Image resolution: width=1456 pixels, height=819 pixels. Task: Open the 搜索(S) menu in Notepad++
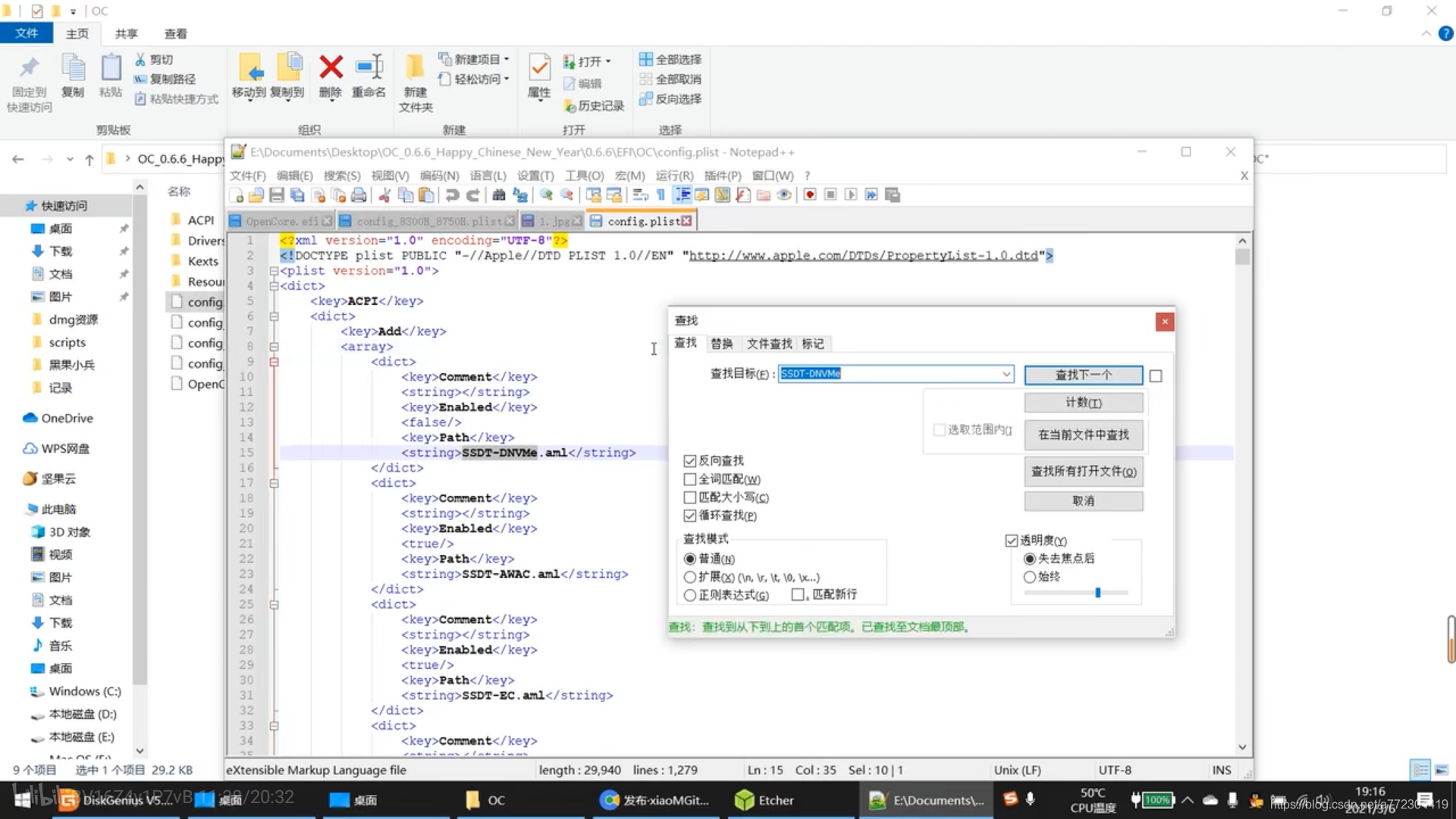[x=342, y=175]
